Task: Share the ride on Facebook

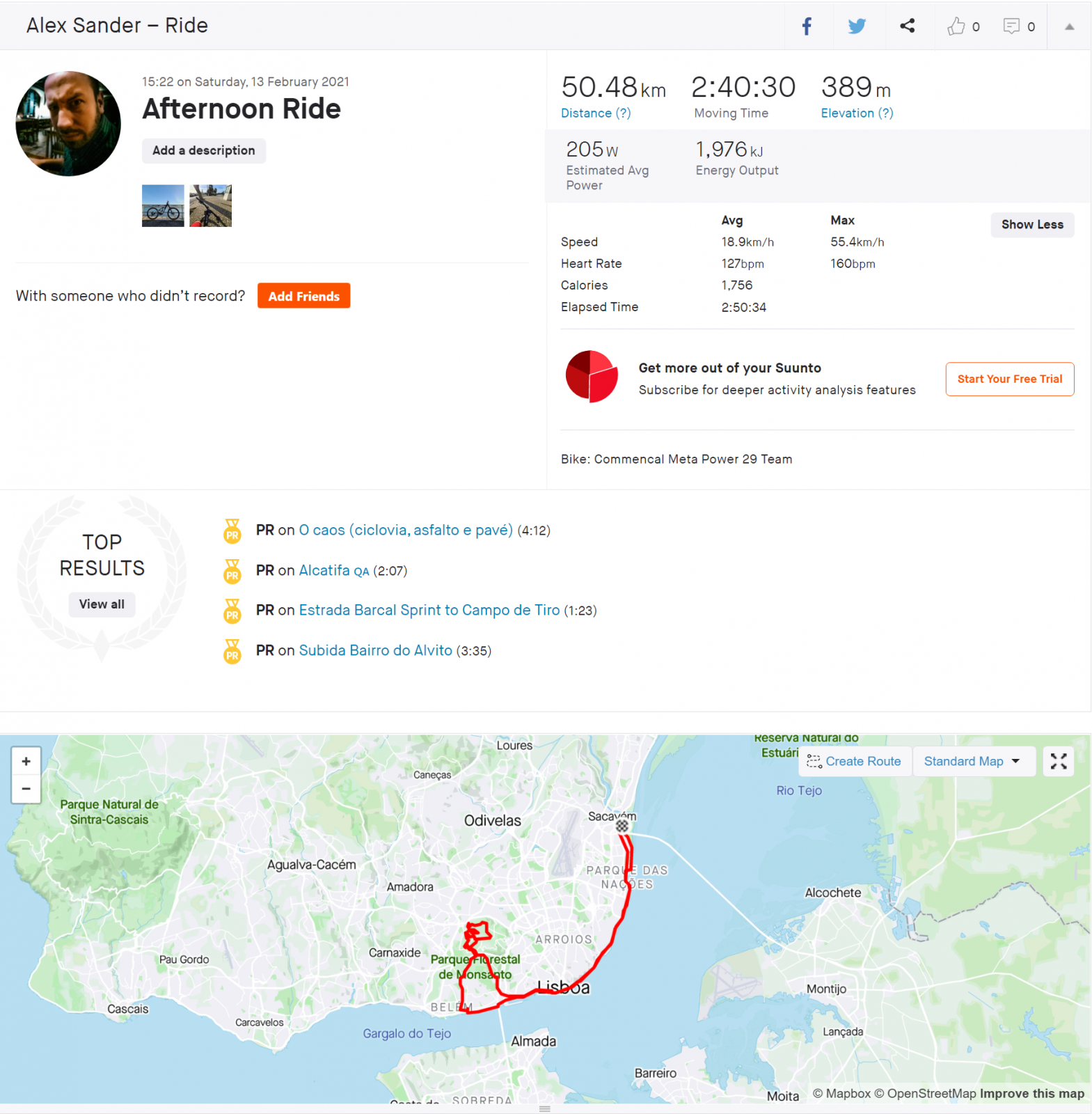Action: tap(807, 26)
